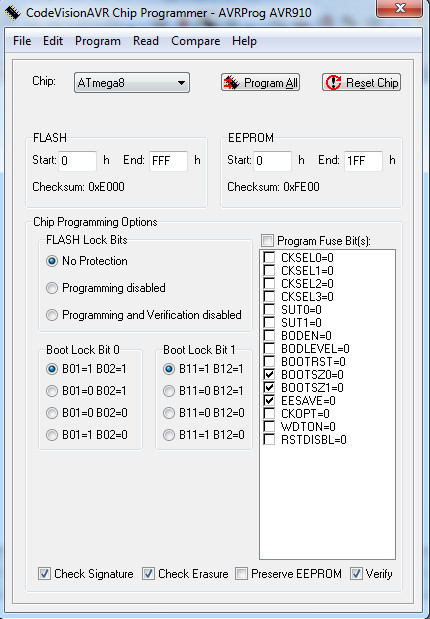Uncheck the BOOTSZ0=0 fuse bit
430x619 pixels.
269,374
